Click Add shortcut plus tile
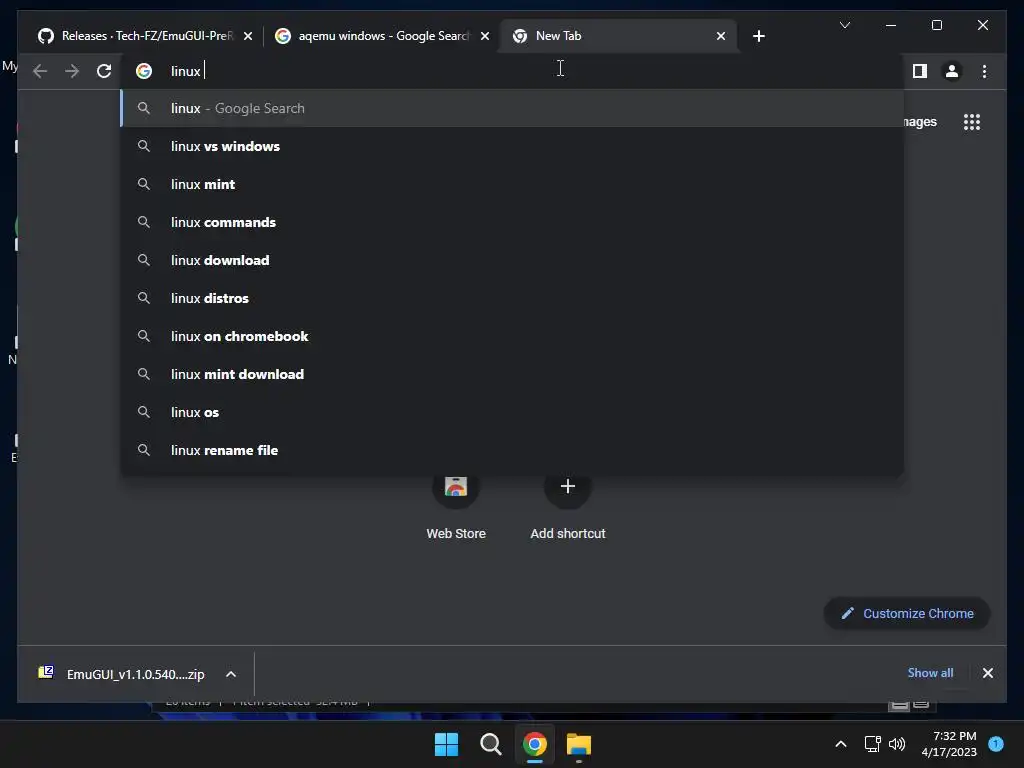The image size is (1024, 768). tap(568, 506)
